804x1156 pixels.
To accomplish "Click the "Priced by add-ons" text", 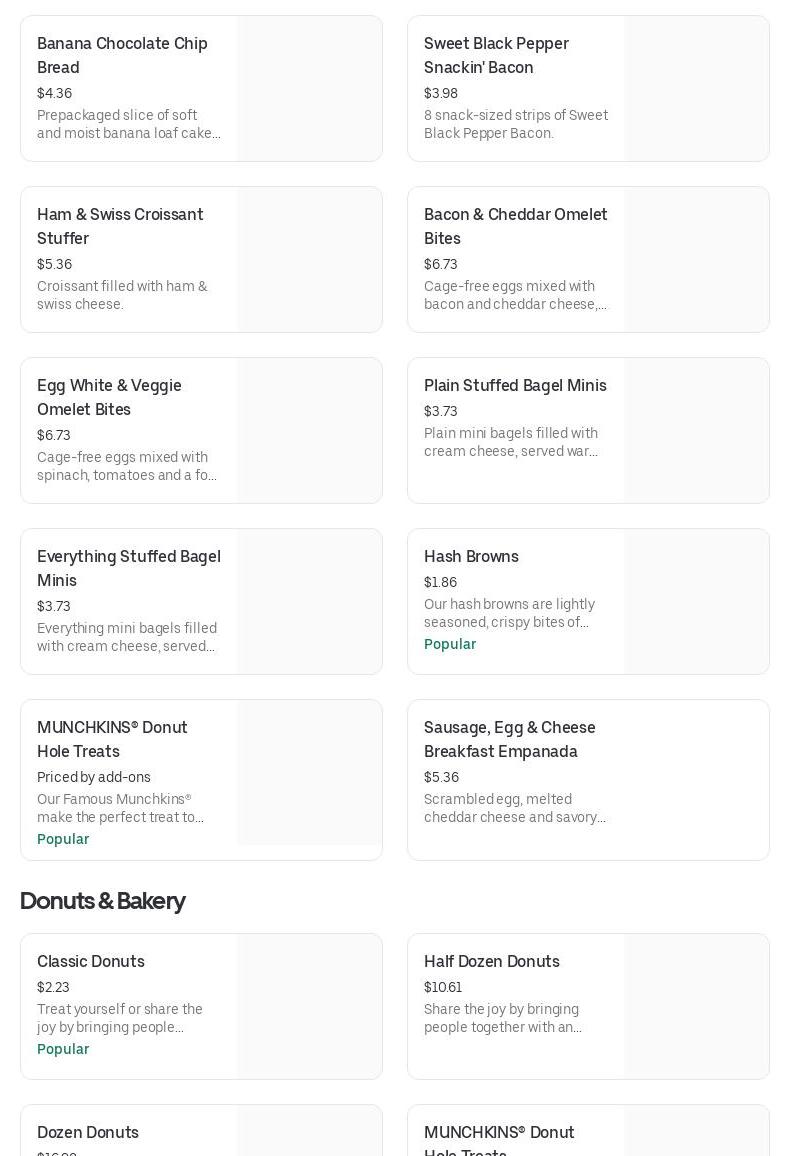I will pyautogui.click(x=94, y=777).
